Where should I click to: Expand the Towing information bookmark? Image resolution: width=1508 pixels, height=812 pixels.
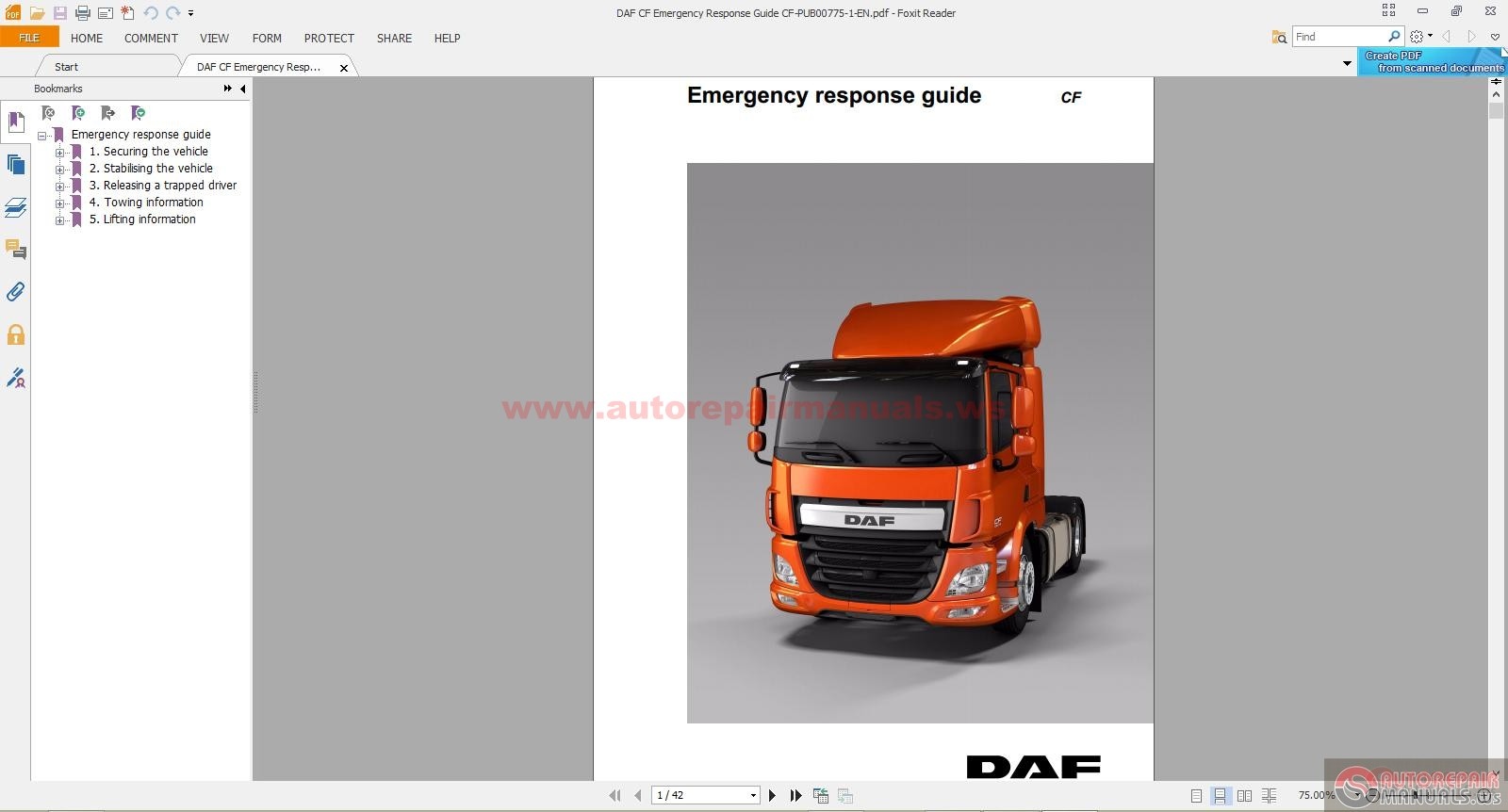[59, 203]
